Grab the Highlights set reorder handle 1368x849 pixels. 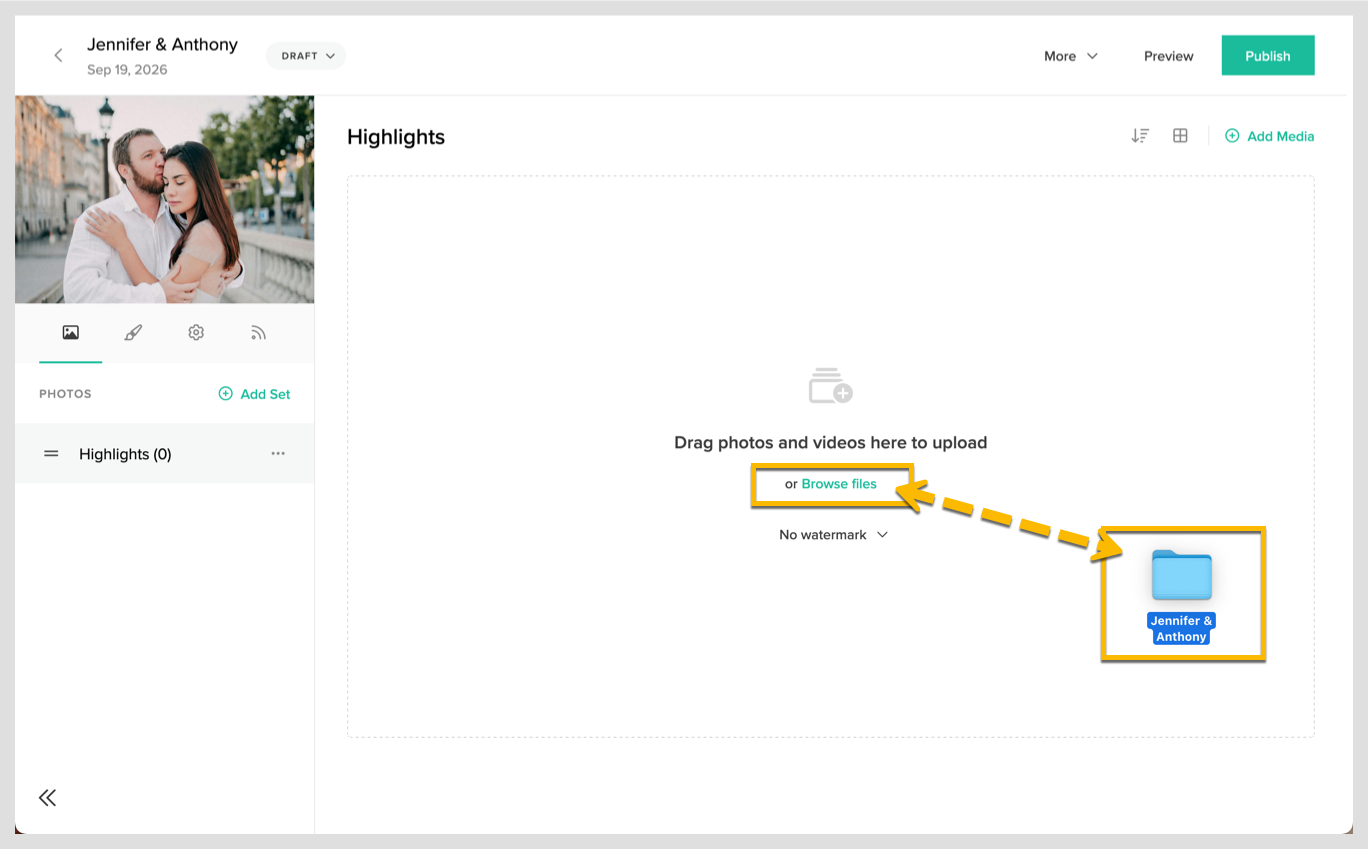(51, 454)
